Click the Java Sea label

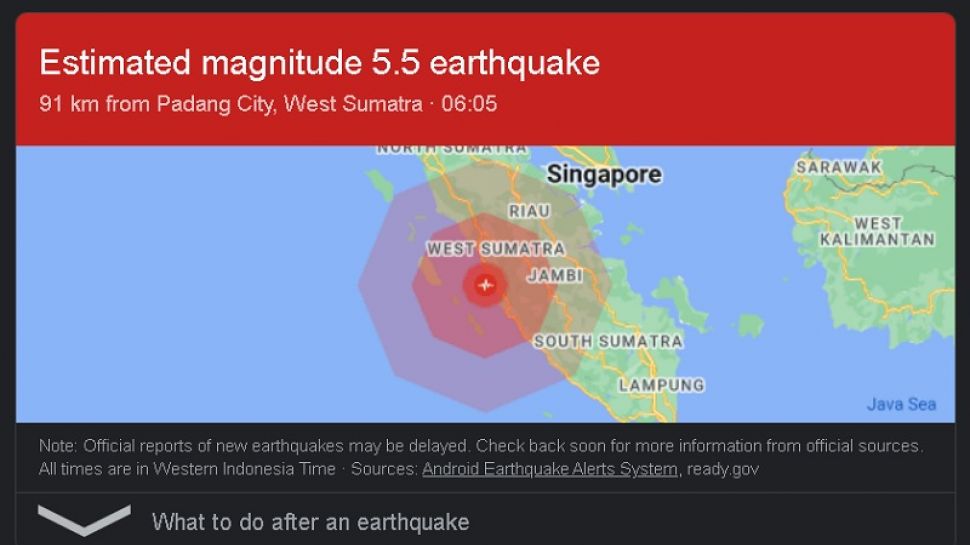point(901,404)
